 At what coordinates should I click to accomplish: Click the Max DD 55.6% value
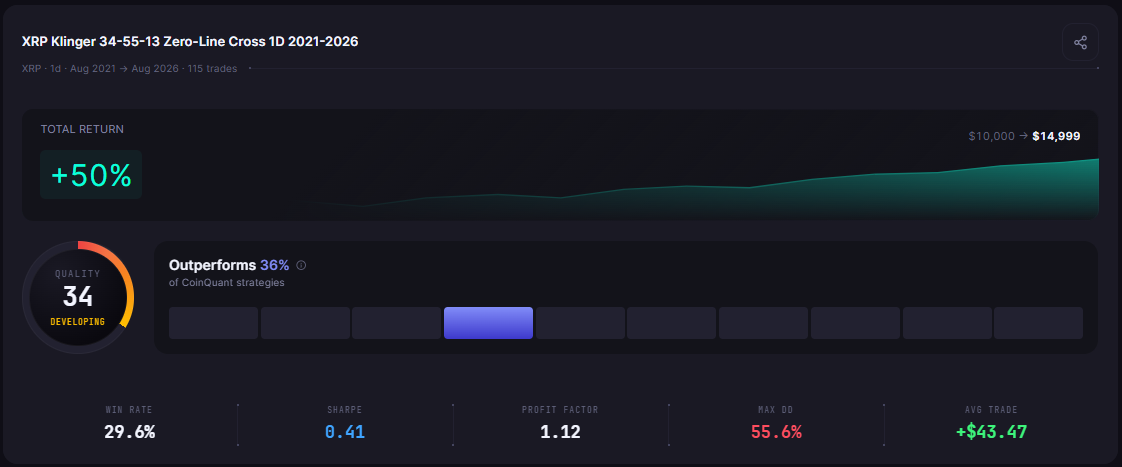pyautogui.click(x=776, y=432)
